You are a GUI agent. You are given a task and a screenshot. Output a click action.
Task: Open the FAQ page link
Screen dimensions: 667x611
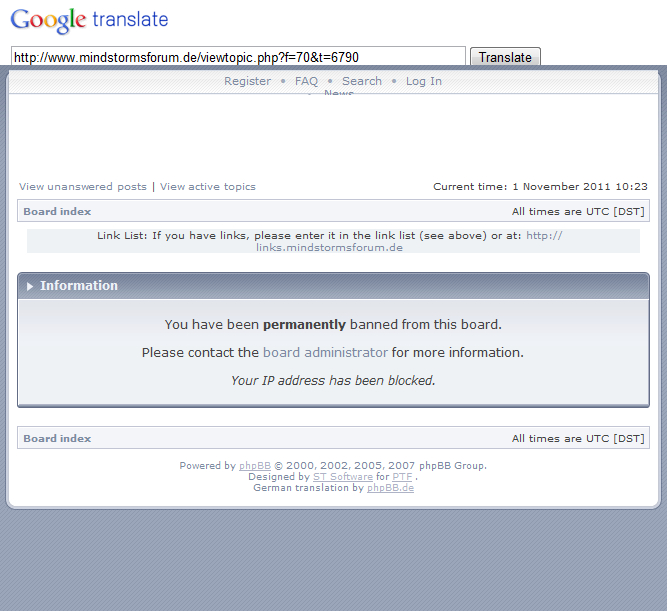tap(306, 81)
